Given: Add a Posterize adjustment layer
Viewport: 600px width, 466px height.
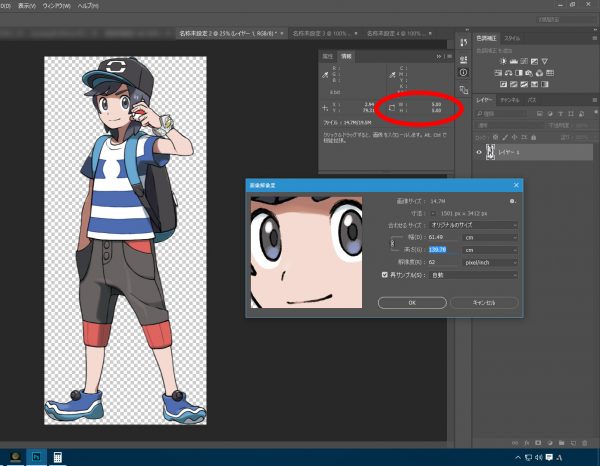Looking at the screenshot, I should (514, 84).
